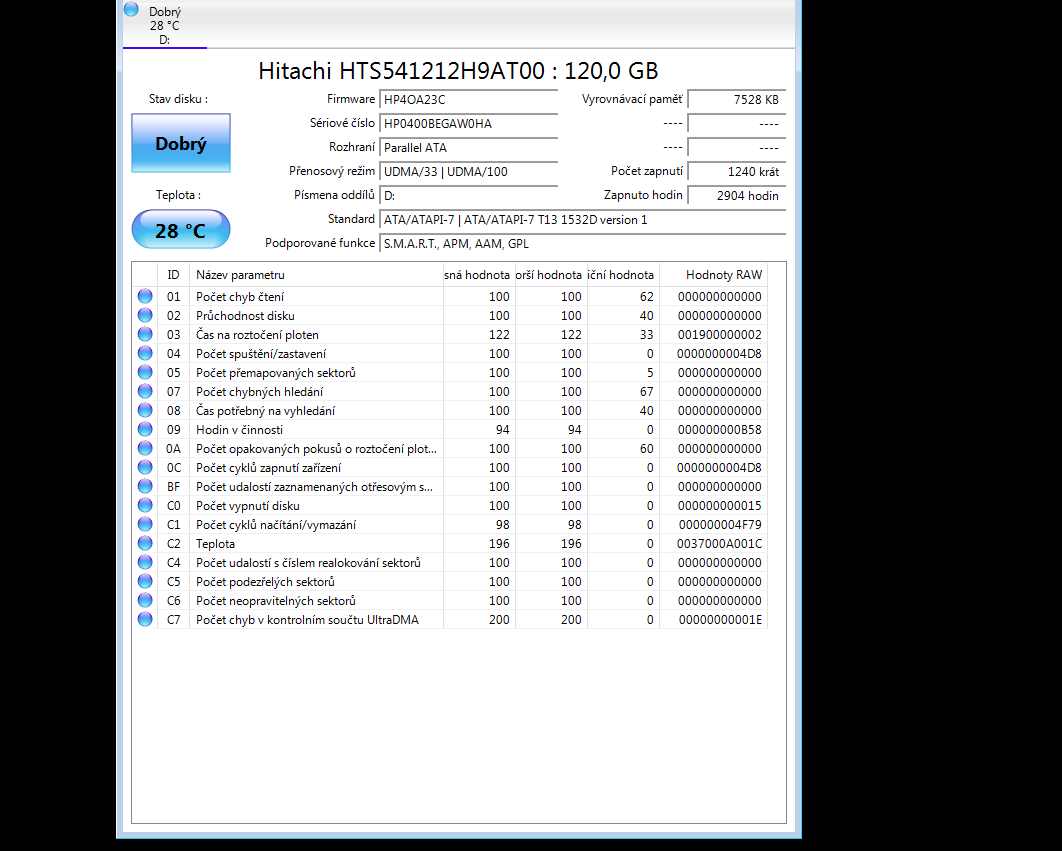This screenshot has height=851, width=1062.
Task: Click the power-on hours field 2904 hodin
Action: (737, 196)
